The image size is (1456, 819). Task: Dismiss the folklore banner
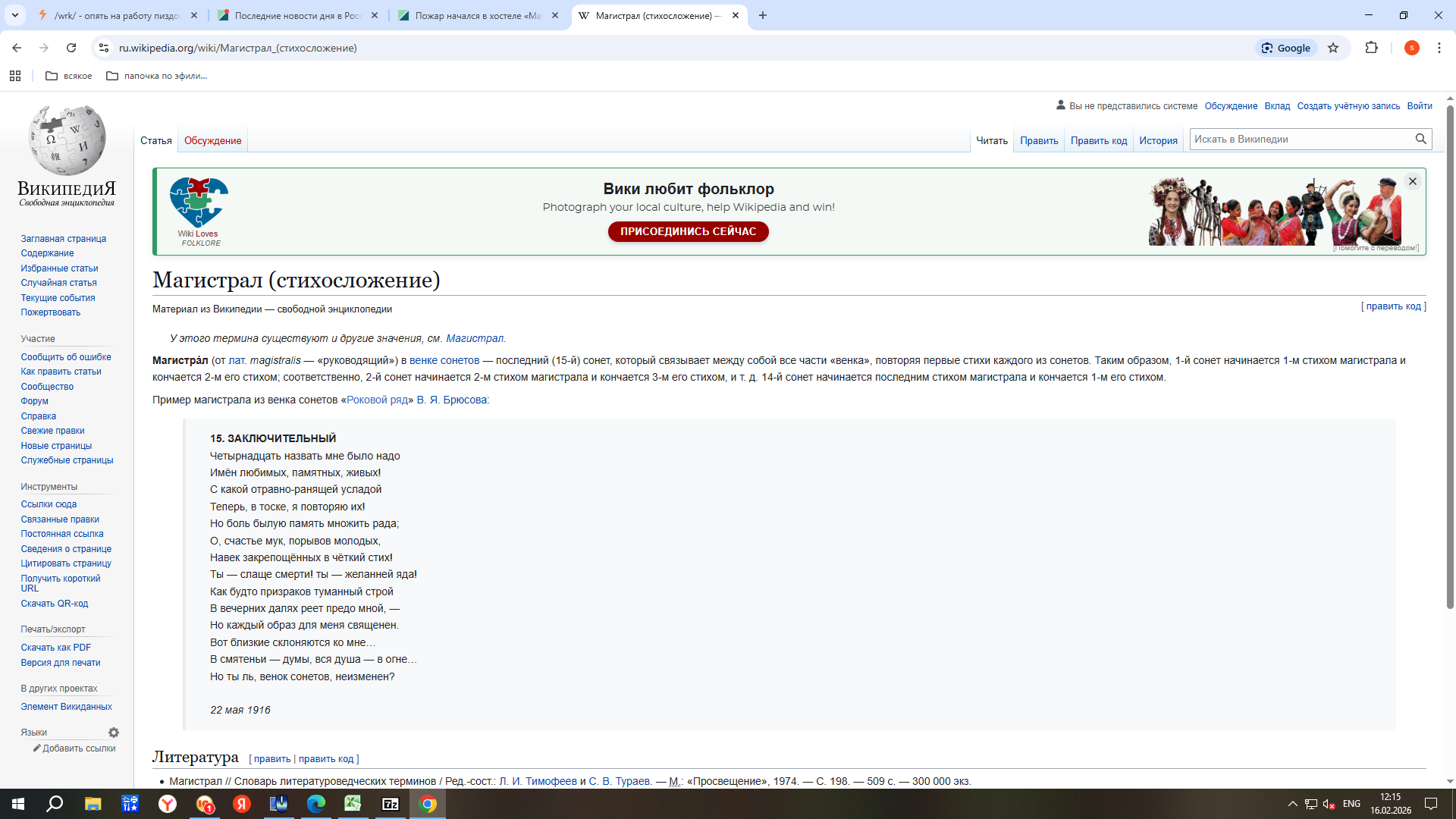(1412, 181)
